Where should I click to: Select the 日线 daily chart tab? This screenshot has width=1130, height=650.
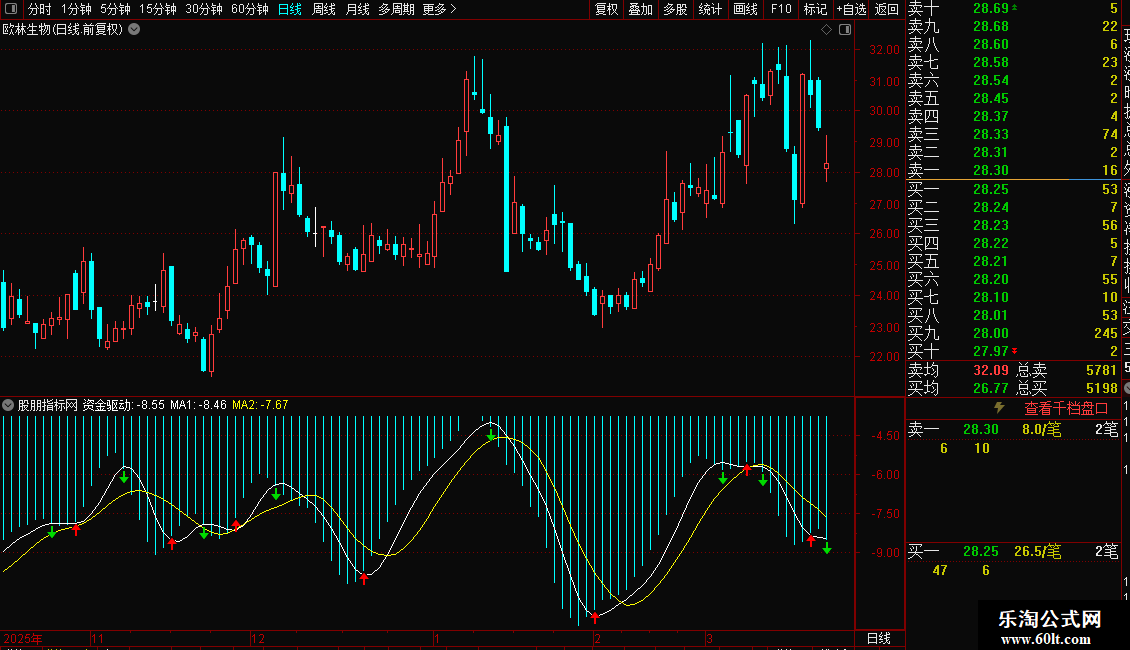pyautogui.click(x=290, y=9)
